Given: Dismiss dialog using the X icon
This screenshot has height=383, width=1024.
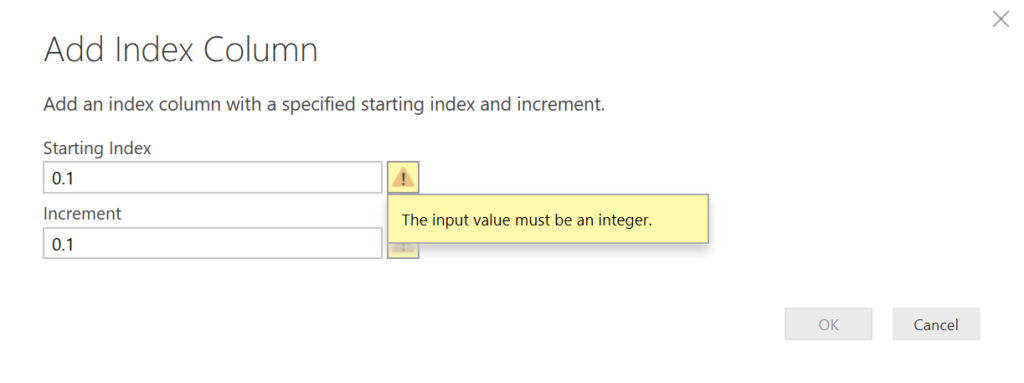Looking at the screenshot, I should pyautogui.click(x=1000, y=20).
